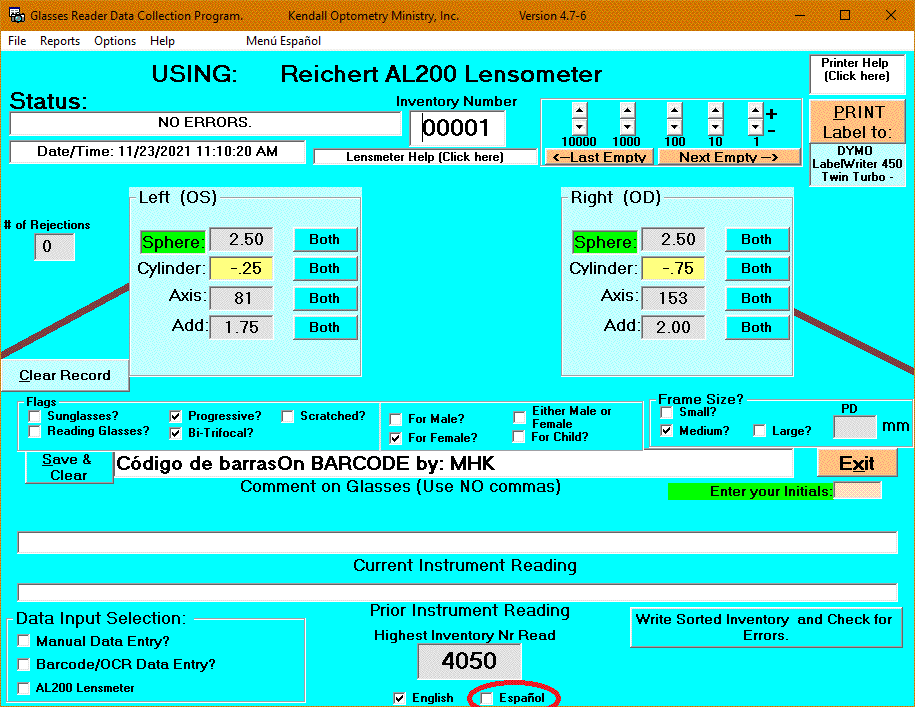The height and width of the screenshot is (707, 915).
Task: Click the Right Axis value field
Action: click(673, 299)
